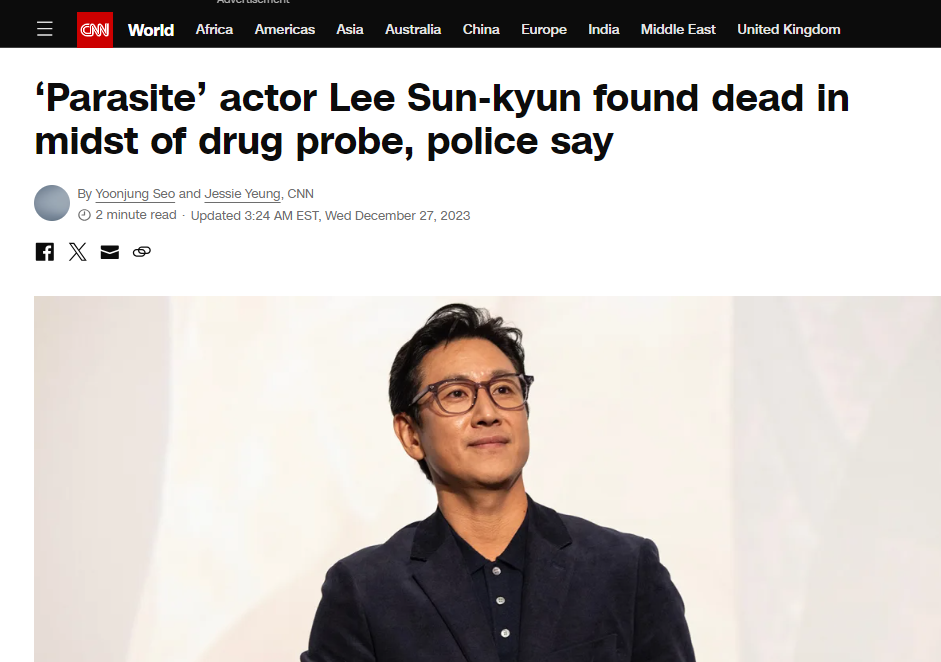Image resolution: width=941 pixels, height=662 pixels.
Task: Open the hamburger navigation menu
Action: pos(44,29)
